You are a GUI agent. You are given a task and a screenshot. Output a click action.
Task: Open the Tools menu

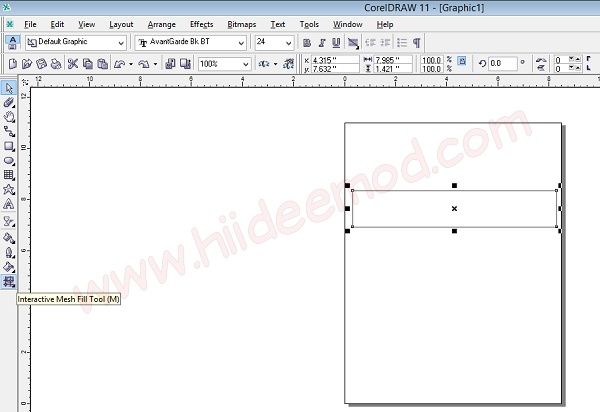click(309, 24)
